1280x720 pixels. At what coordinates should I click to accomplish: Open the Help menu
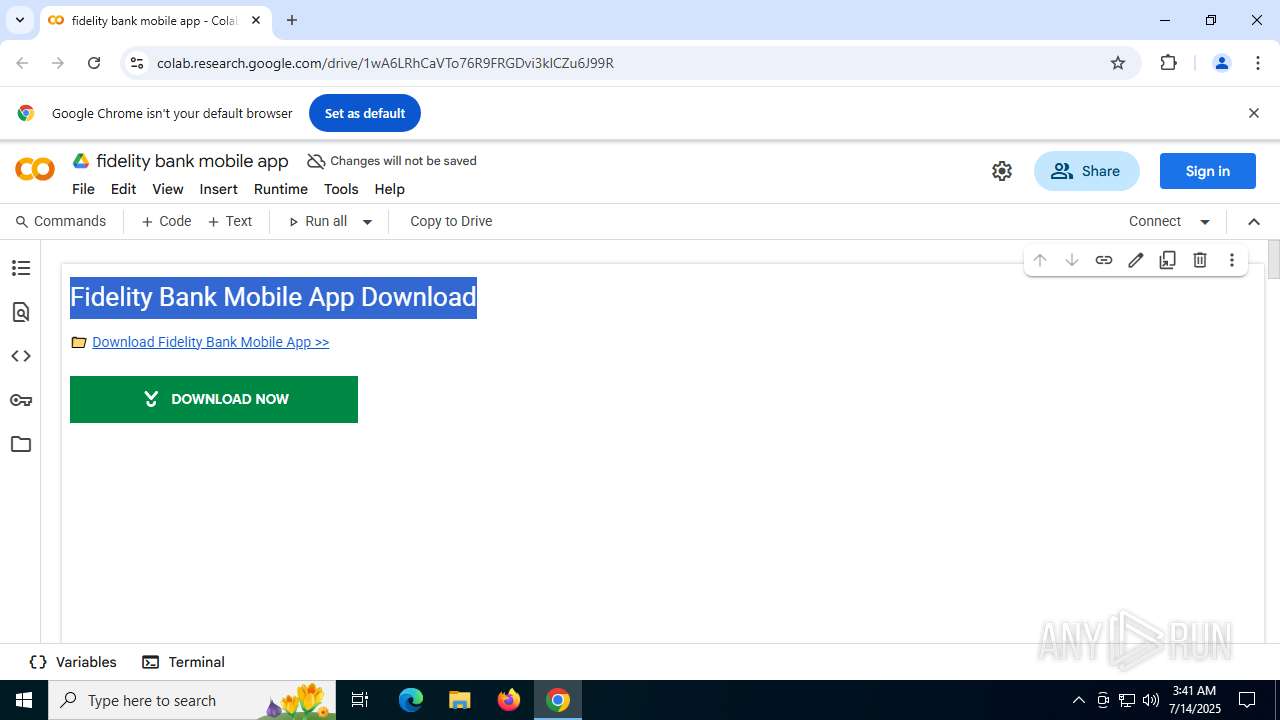[x=389, y=189]
